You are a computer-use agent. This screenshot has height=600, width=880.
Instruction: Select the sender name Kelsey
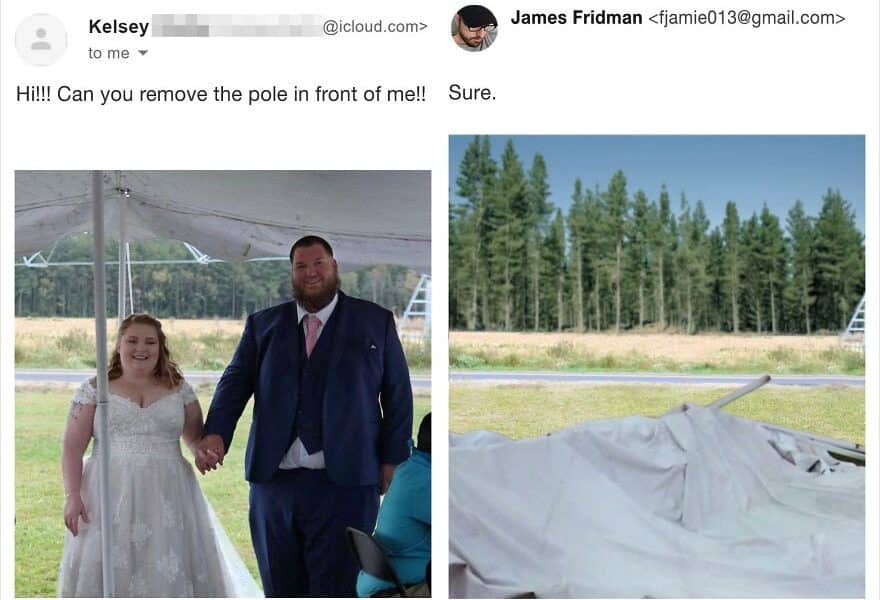click(118, 26)
